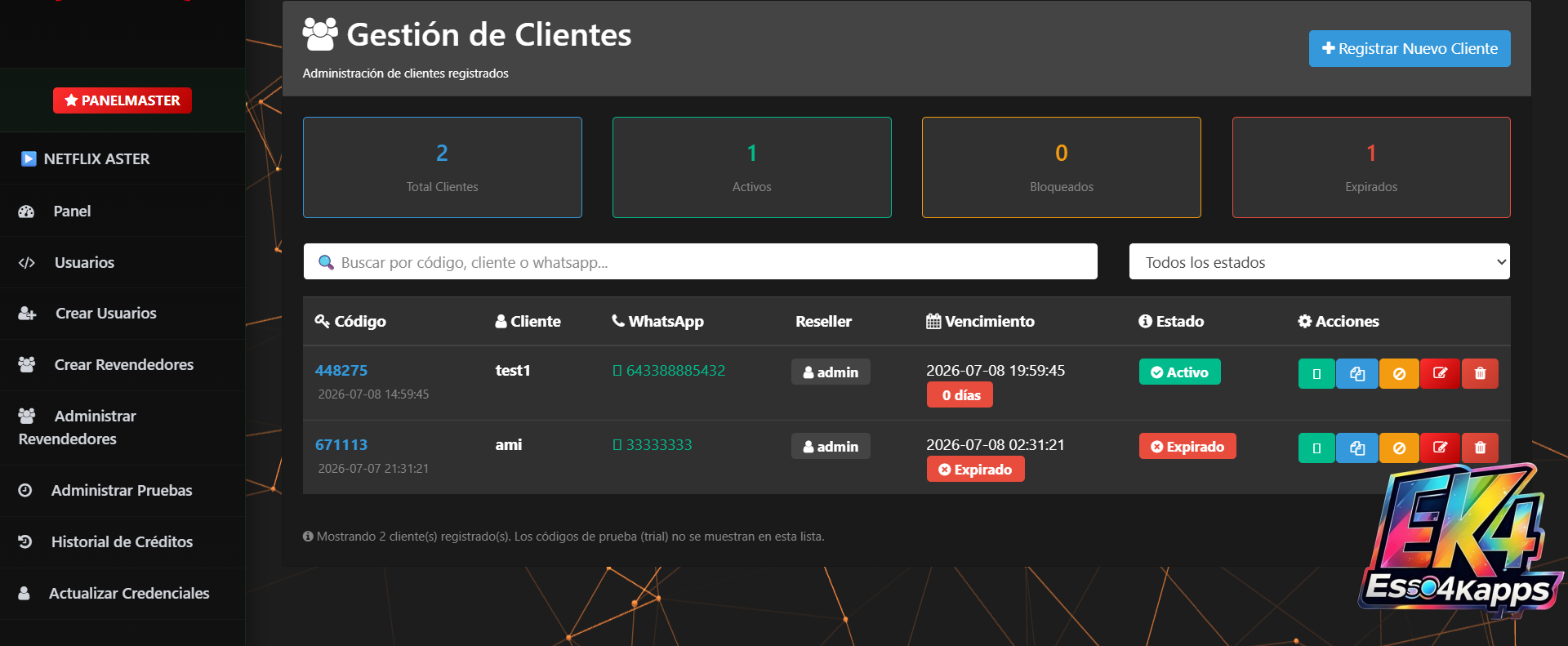Edit client test1 with red pencil icon

(x=1440, y=373)
